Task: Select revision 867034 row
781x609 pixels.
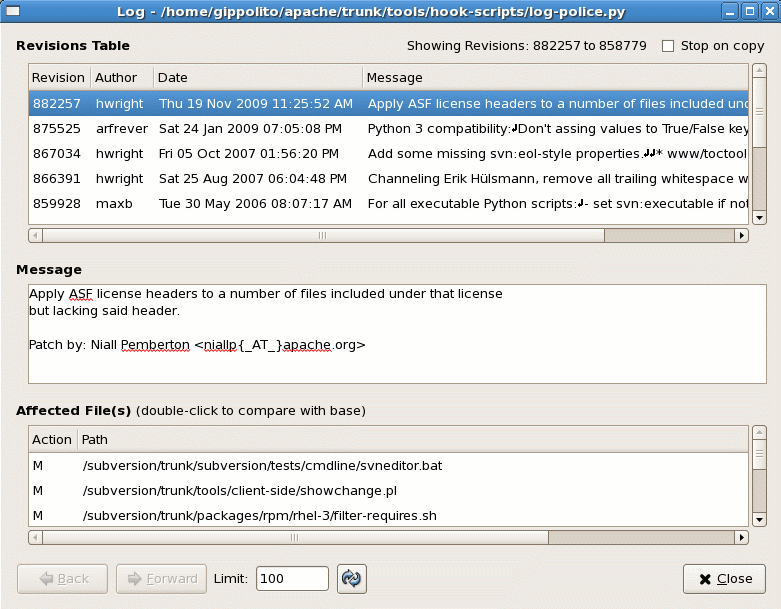Action: pos(389,153)
